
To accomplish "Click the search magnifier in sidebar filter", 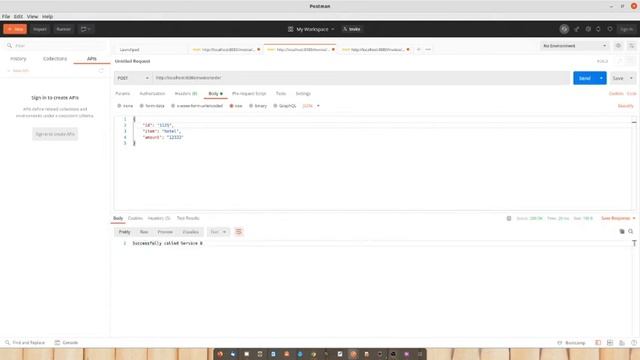I will (x=9, y=46).
